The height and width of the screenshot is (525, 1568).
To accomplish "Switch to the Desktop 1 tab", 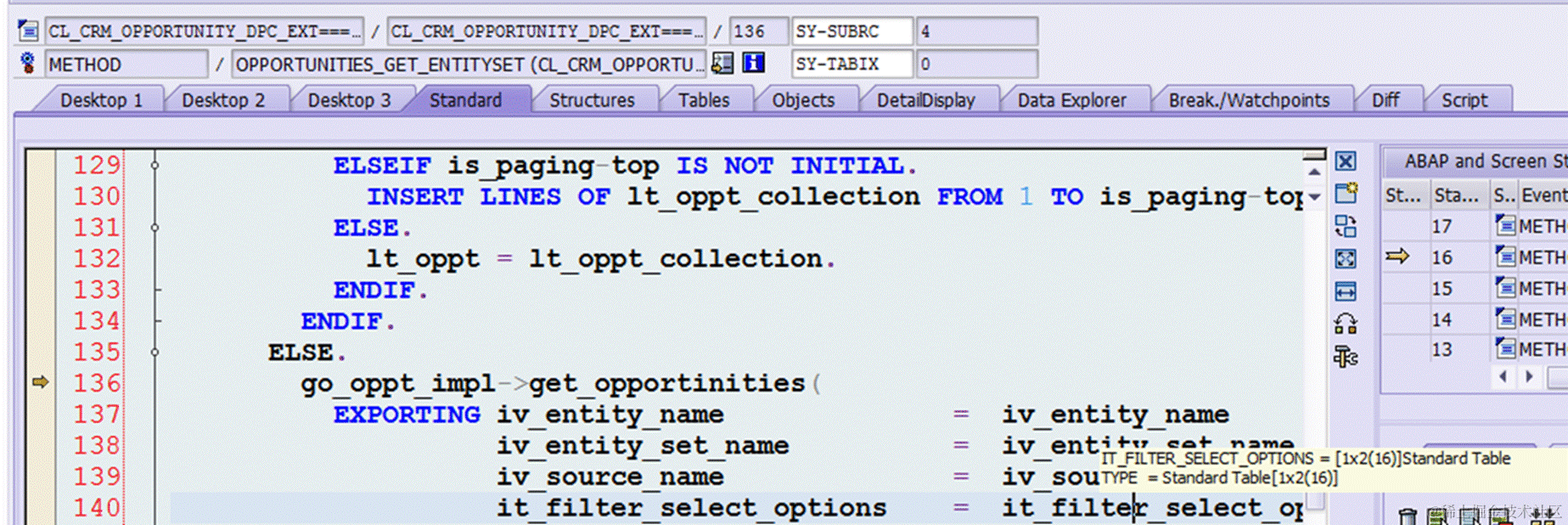I will click(100, 100).
